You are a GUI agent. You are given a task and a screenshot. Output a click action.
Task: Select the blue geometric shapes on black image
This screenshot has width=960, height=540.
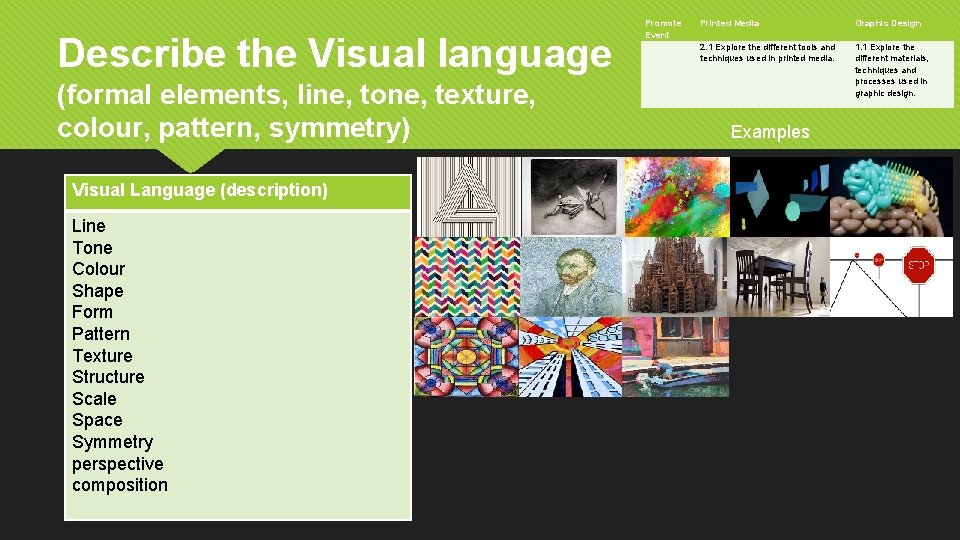780,197
